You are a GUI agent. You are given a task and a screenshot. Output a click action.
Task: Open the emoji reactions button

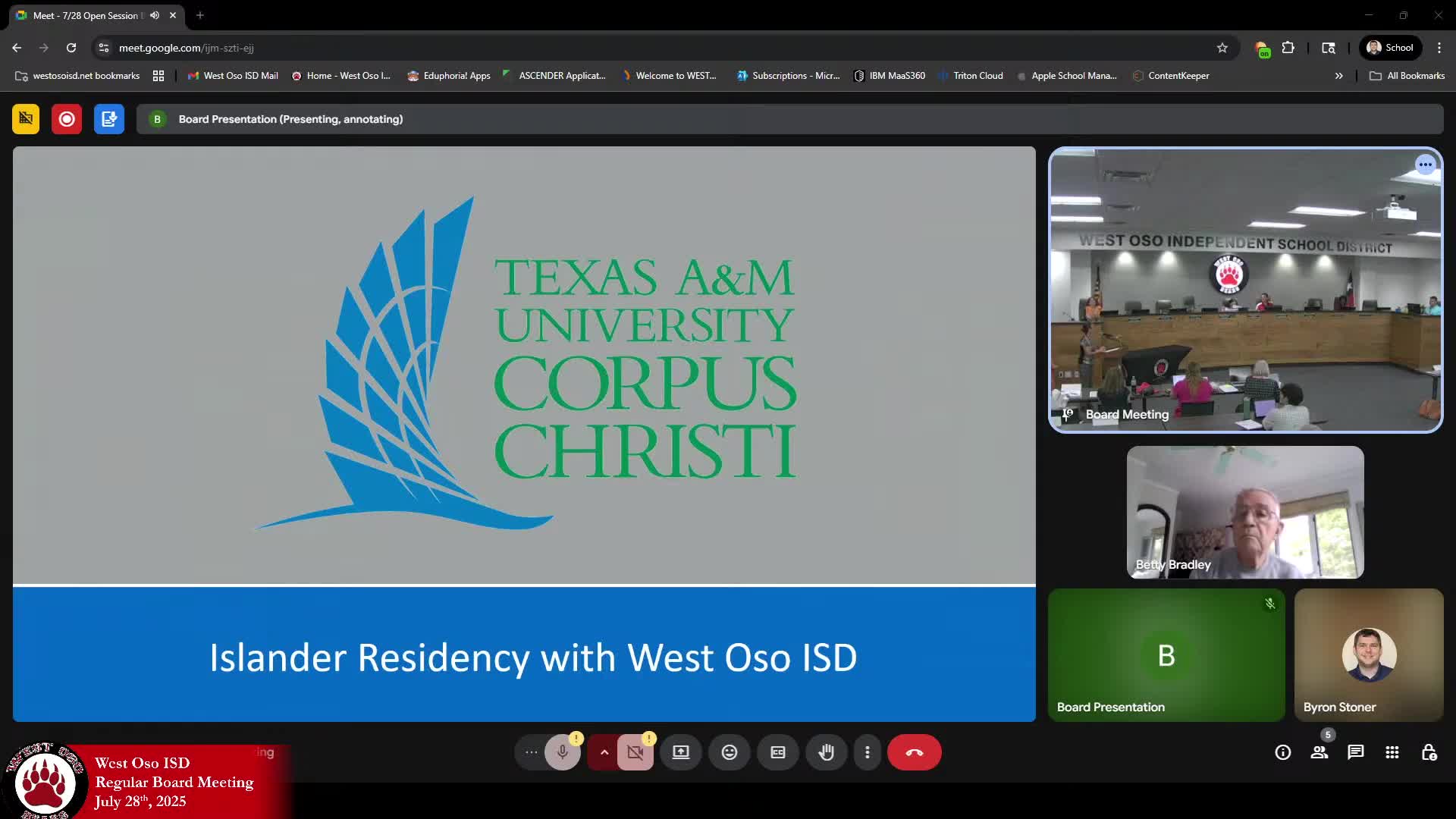[x=730, y=752]
